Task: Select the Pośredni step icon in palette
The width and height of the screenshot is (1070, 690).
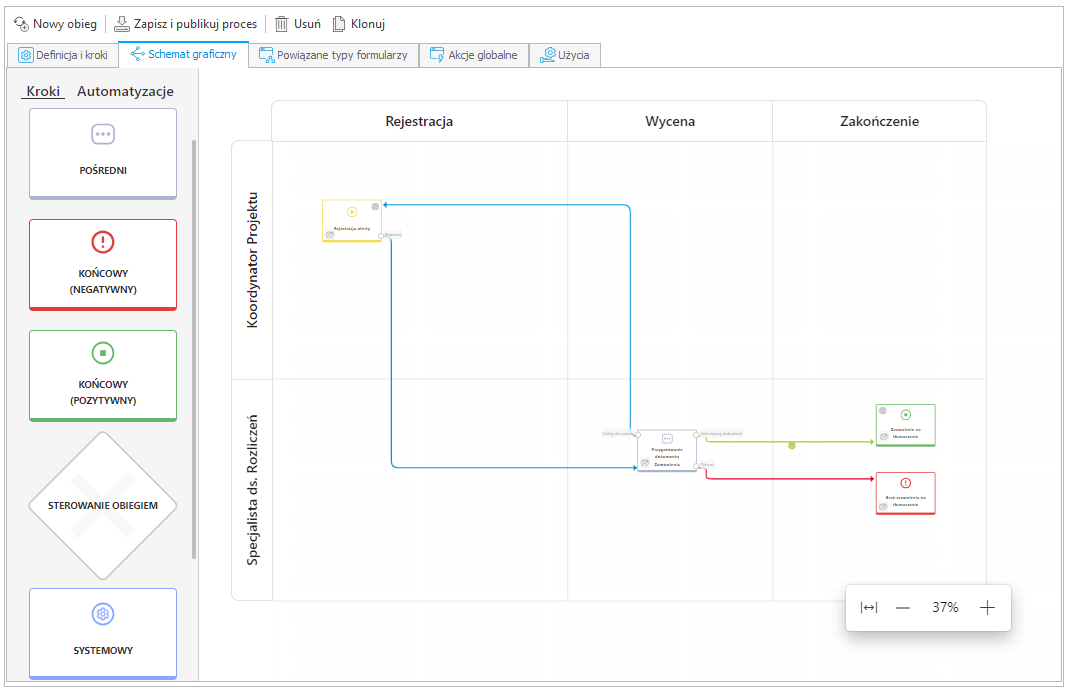Action: click(x=103, y=134)
